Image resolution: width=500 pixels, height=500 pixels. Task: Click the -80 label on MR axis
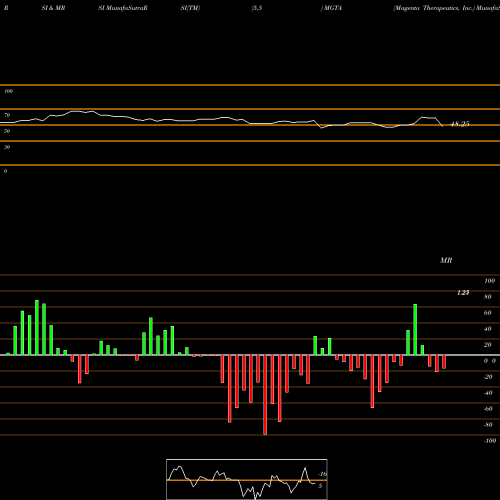tap(488, 425)
